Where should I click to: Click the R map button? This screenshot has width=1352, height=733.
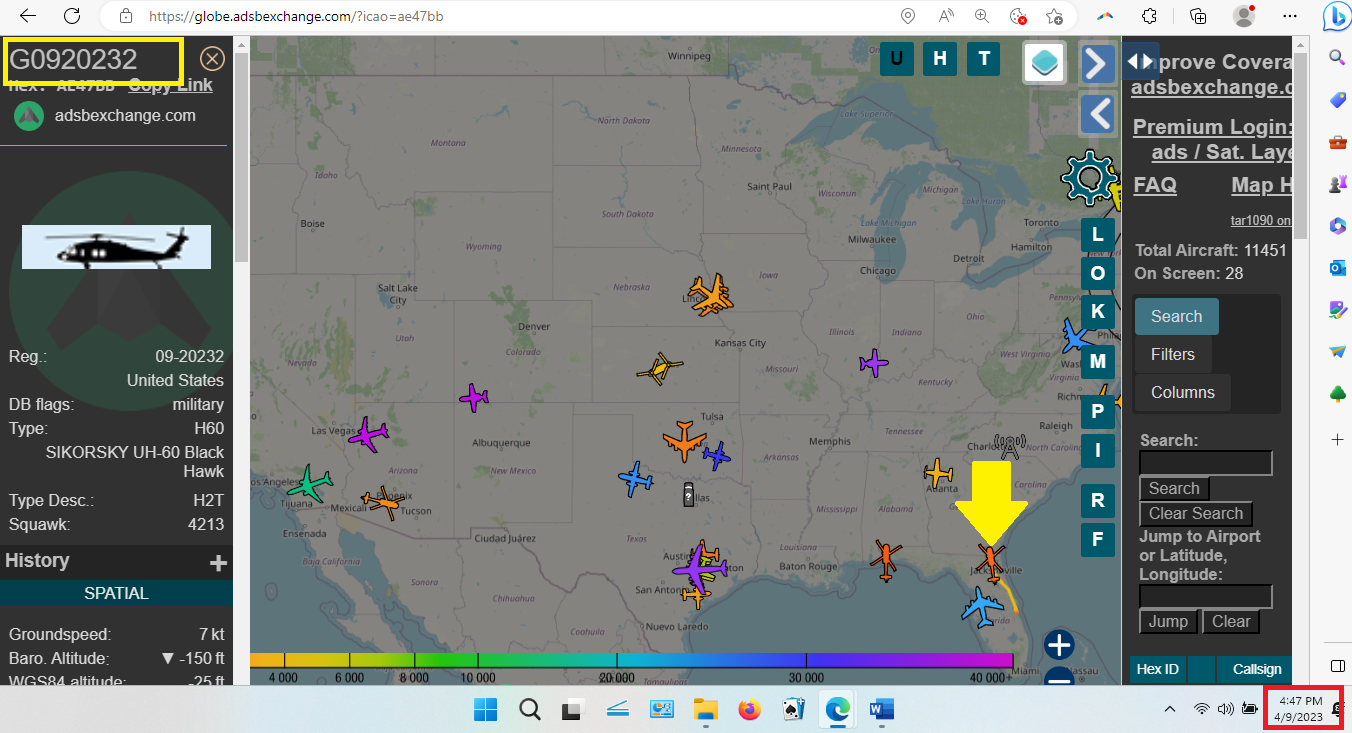[x=1097, y=501]
